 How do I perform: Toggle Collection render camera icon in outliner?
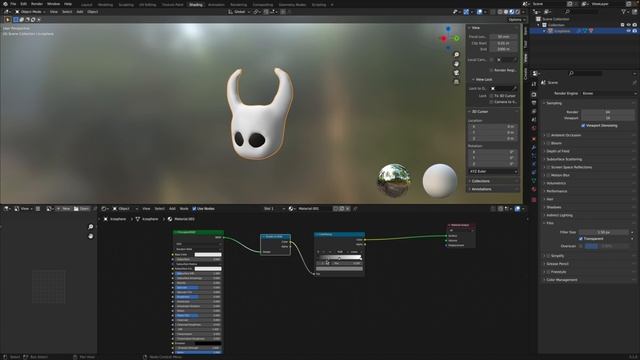click(635, 25)
